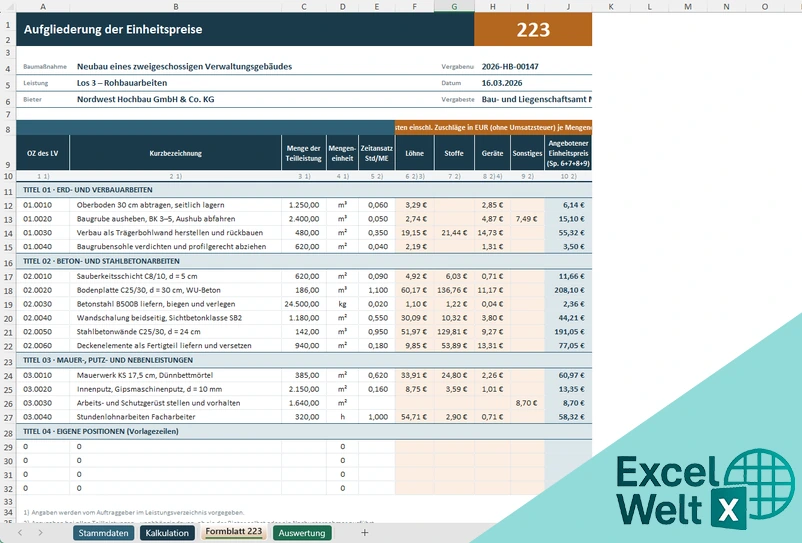Select the Formblatt 223 sheet tab

(234, 532)
